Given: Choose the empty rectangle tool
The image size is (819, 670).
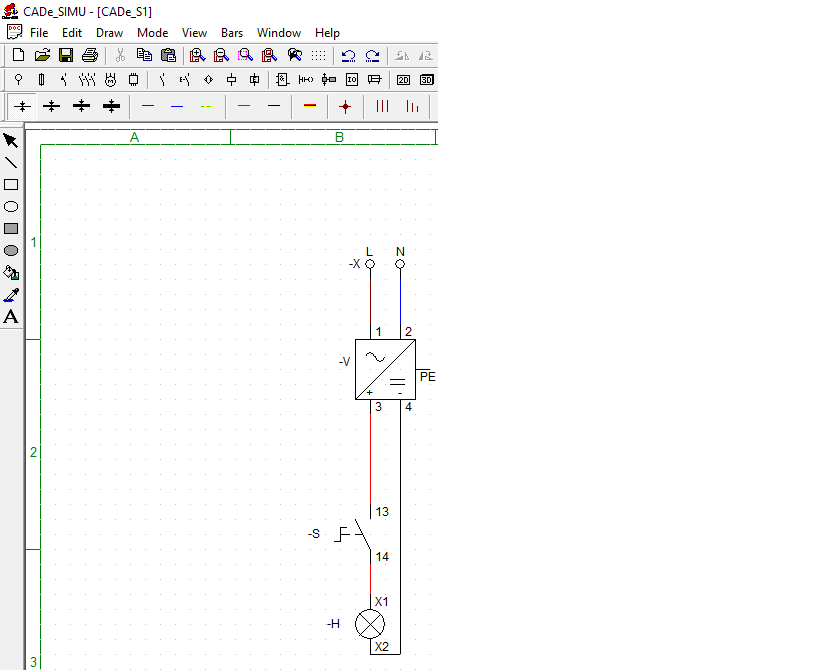Looking at the screenshot, I should click(11, 184).
